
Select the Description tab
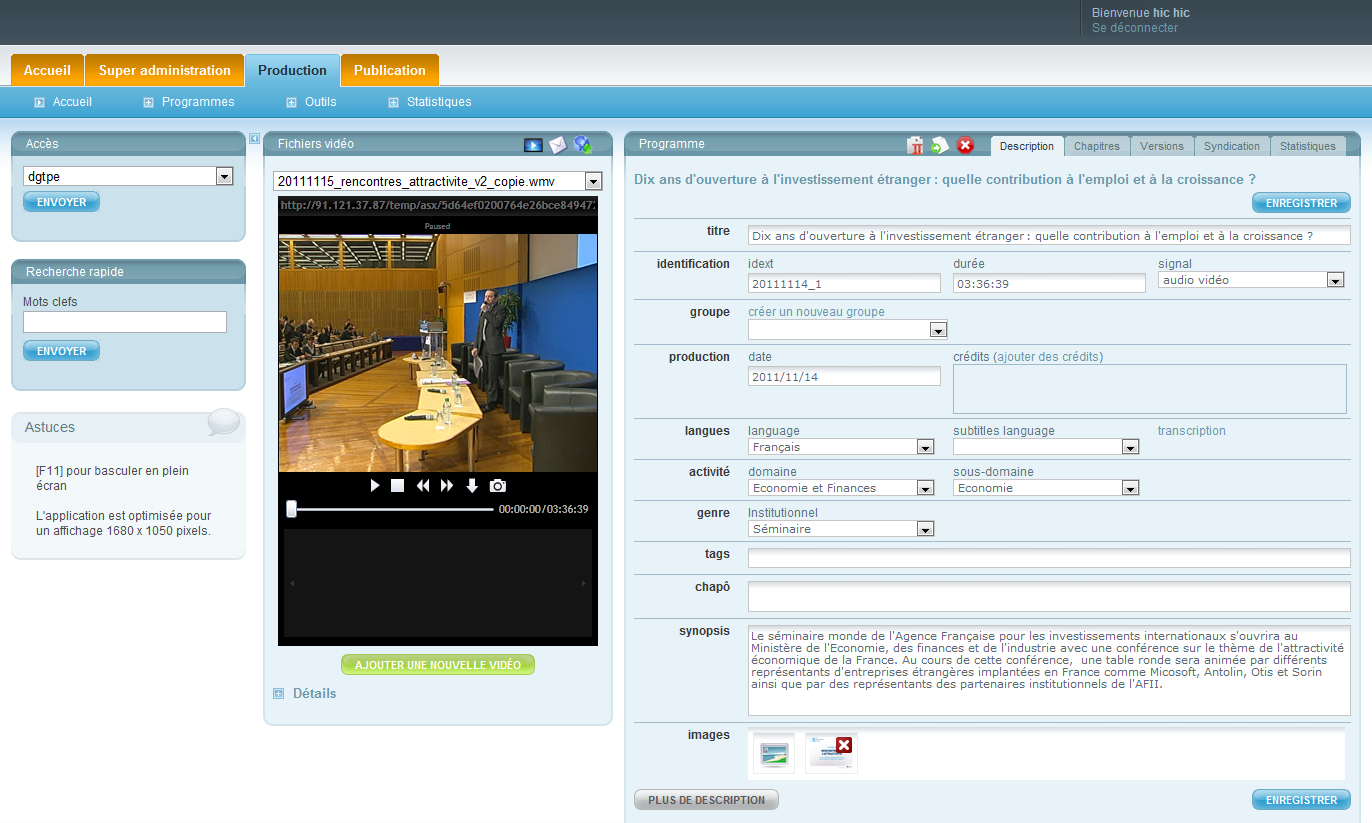coord(1027,146)
